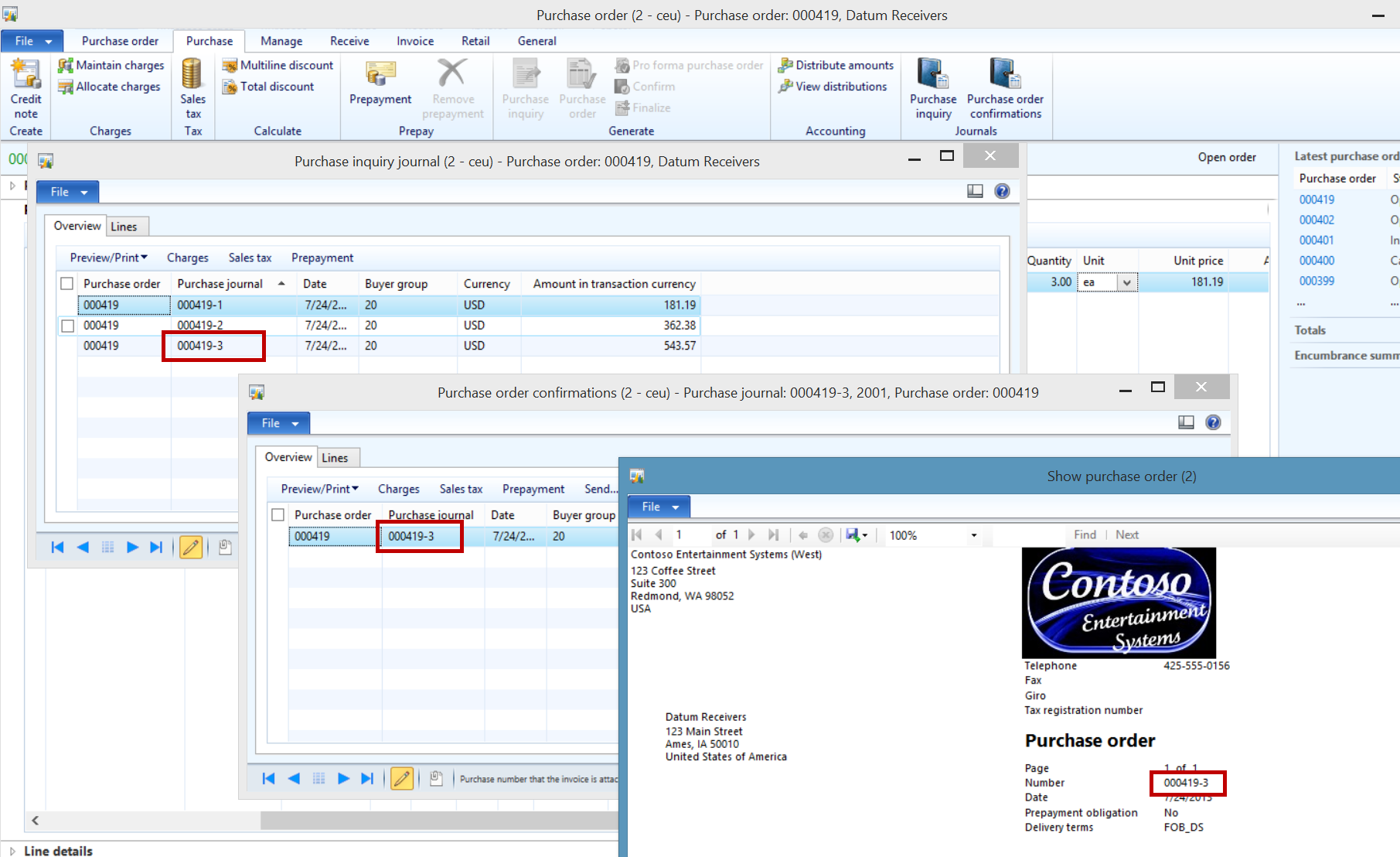Click the Open order link
This screenshot has height=857, width=1400.
tap(1226, 156)
